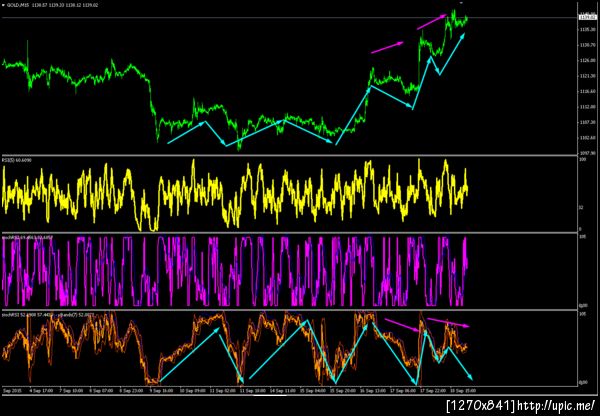The width and height of the screenshot is (600, 416).
Task: Click the 1126.00 price axis label
Action: (589, 60)
